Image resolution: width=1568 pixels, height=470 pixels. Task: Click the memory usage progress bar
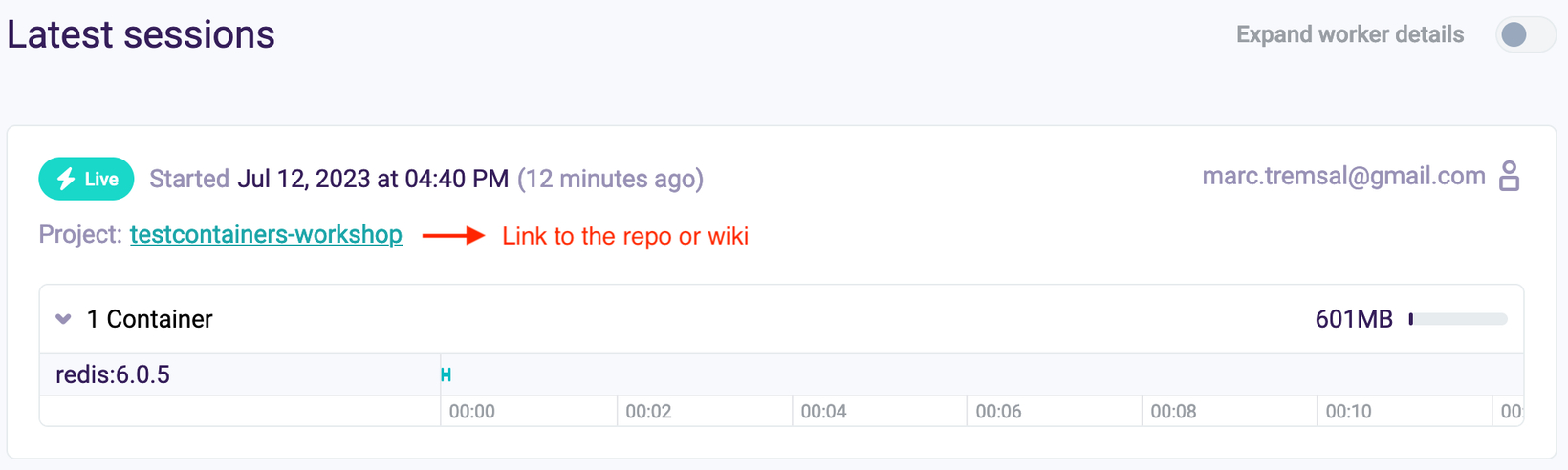coord(1458,319)
